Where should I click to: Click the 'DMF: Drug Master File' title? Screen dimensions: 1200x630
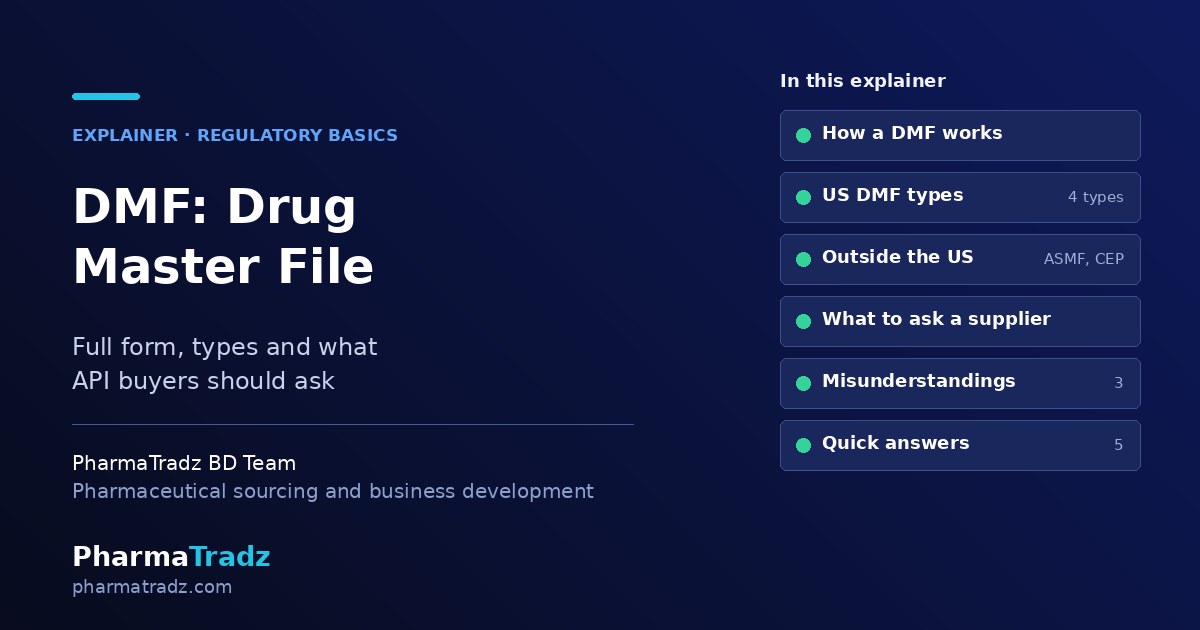pos(223,237)
